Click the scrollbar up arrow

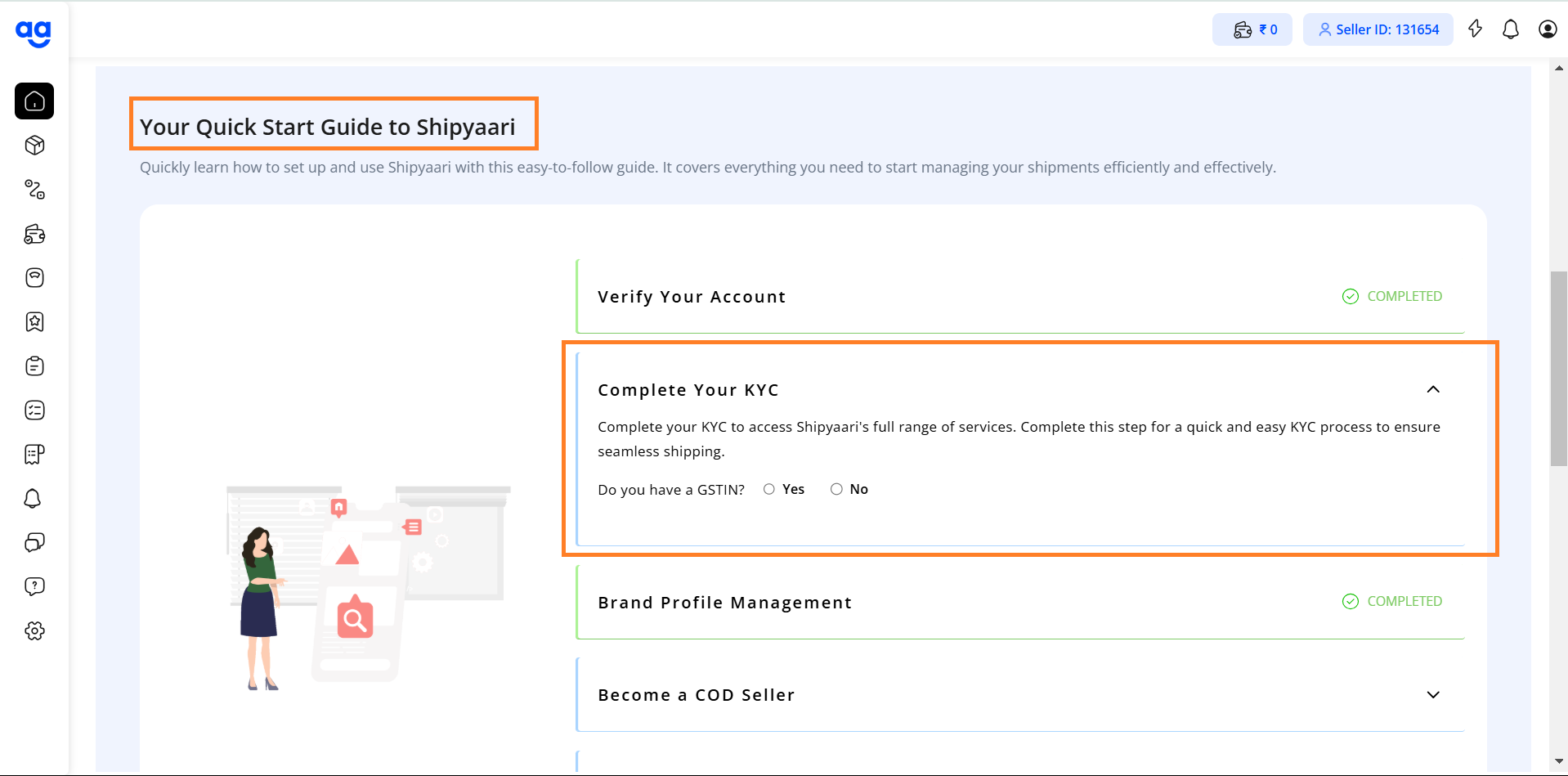click(1559, 69)
